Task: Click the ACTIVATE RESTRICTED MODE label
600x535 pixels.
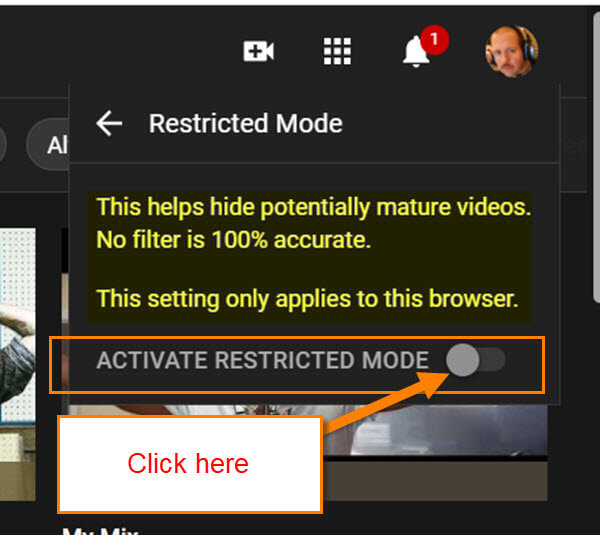Action: tap(262, 360)
